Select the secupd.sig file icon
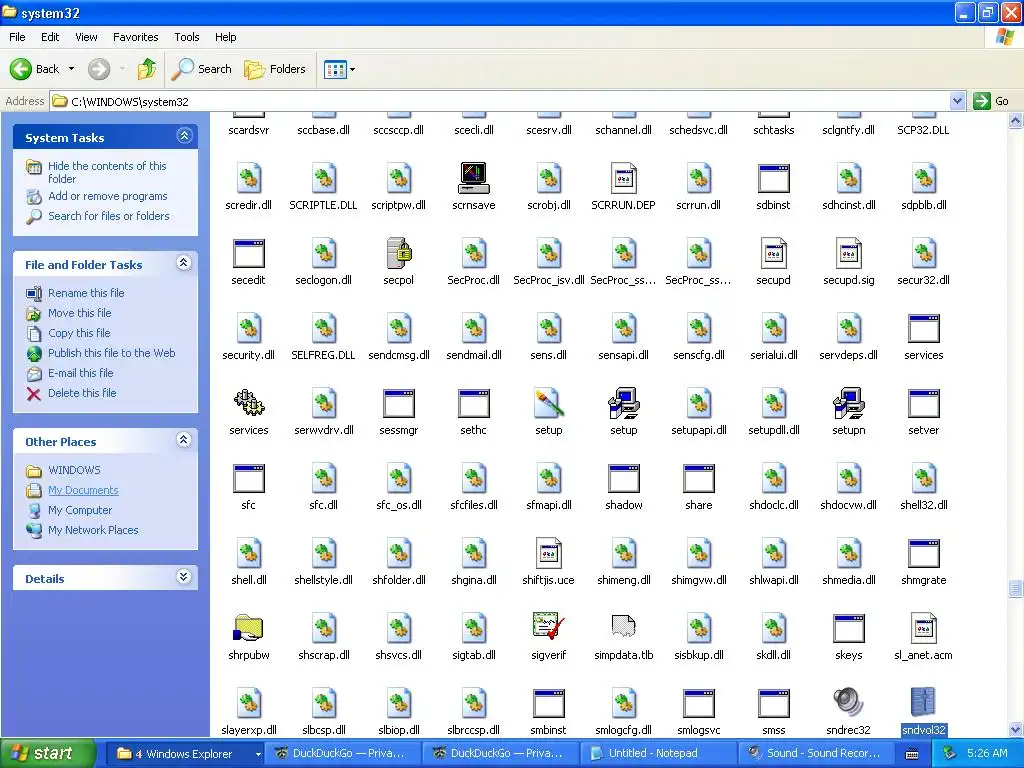The height and width of the screenshot is (768, 1024). [x=848, y=253]
